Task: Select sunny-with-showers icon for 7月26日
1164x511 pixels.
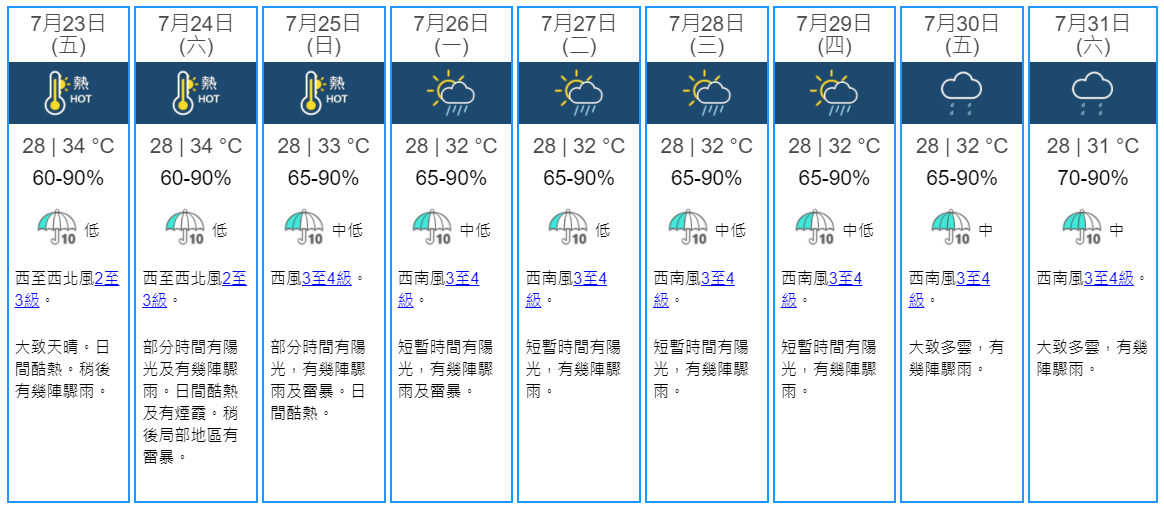Action: coord(451,93)
